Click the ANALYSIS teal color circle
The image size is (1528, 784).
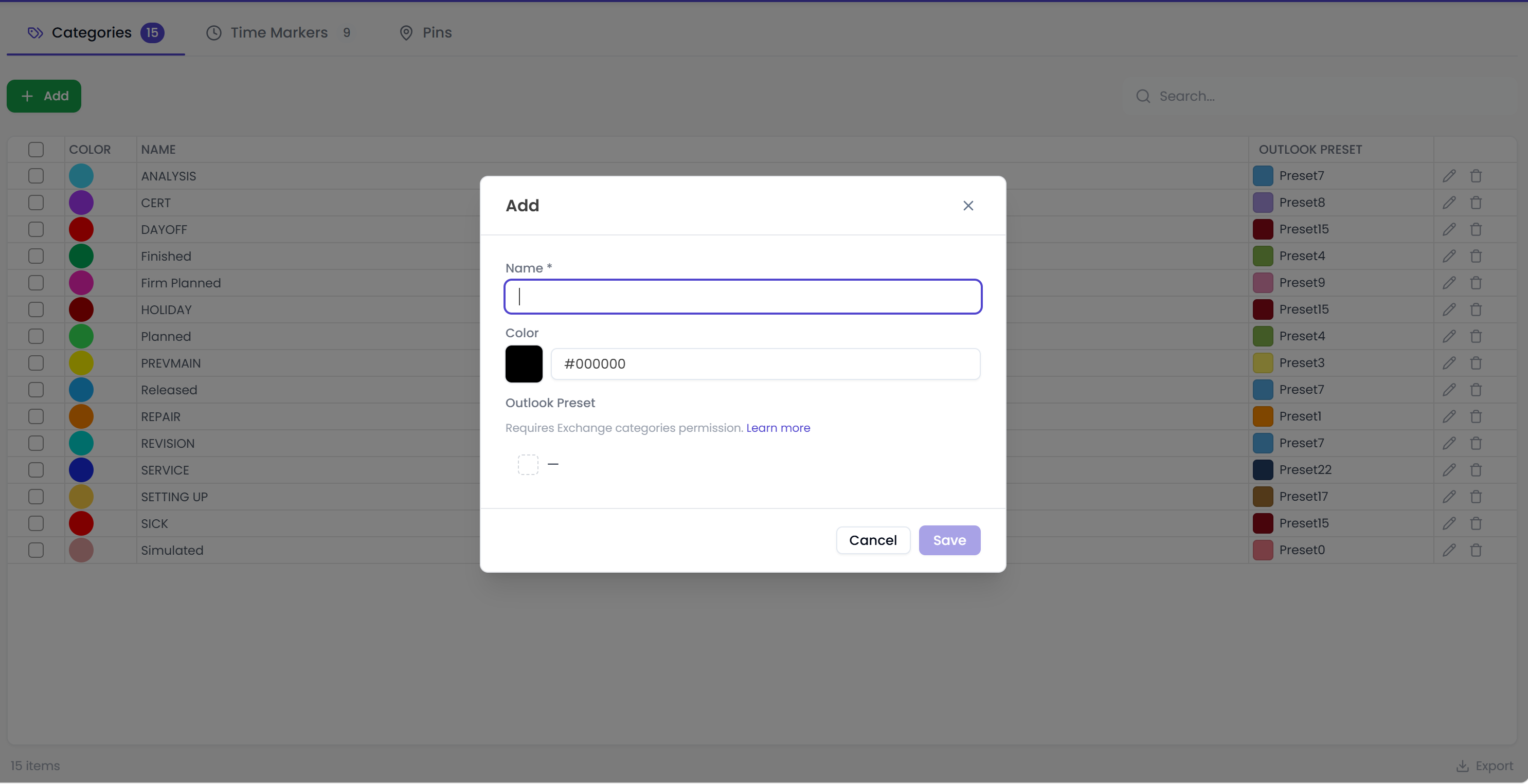click(x=81, y=176)
